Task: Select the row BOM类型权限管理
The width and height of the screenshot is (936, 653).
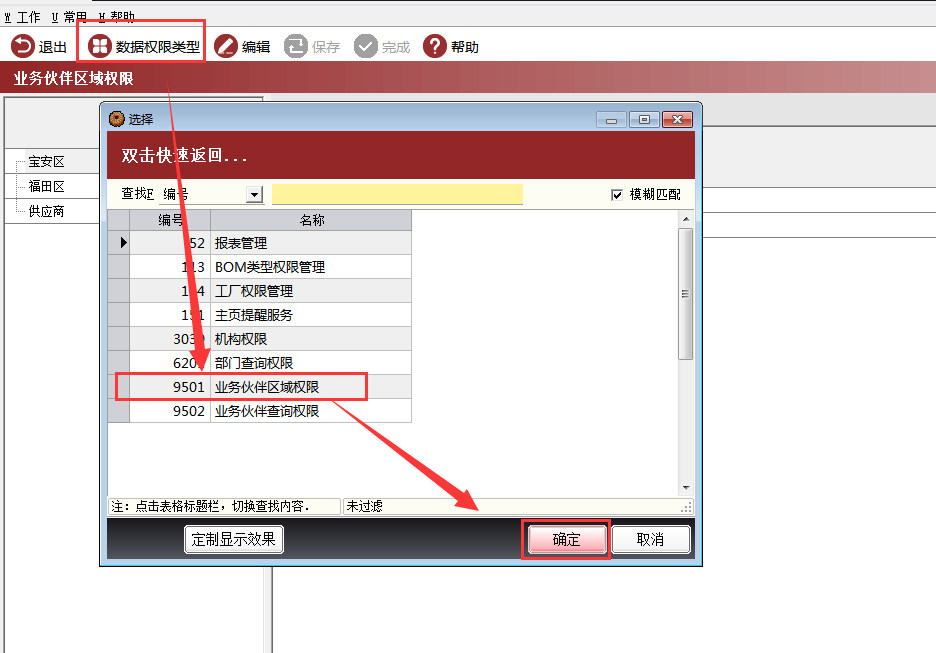Action: click(x=260, y=267)
